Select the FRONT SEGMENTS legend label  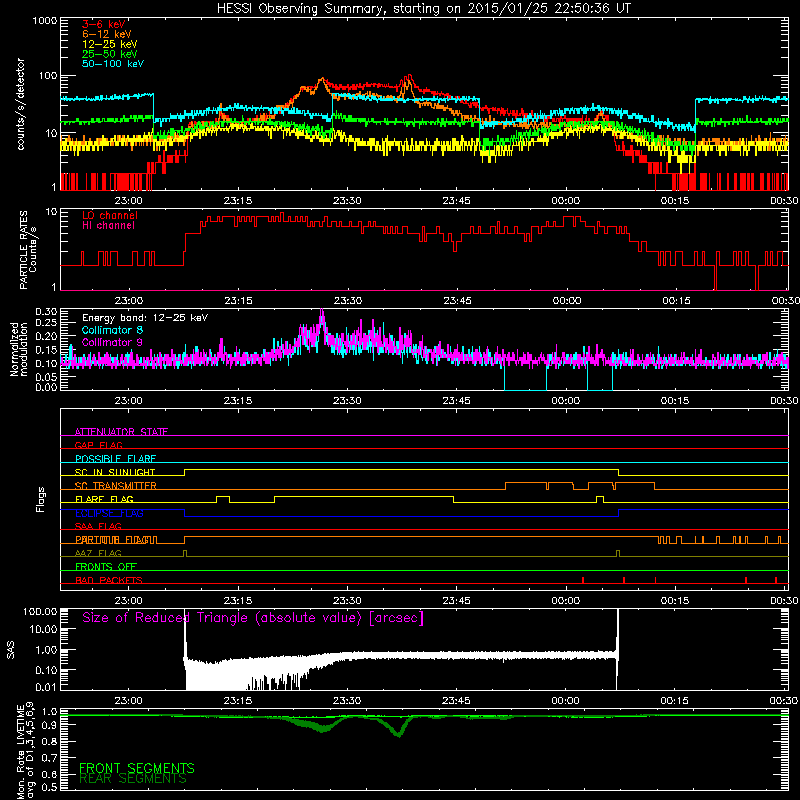137,768
